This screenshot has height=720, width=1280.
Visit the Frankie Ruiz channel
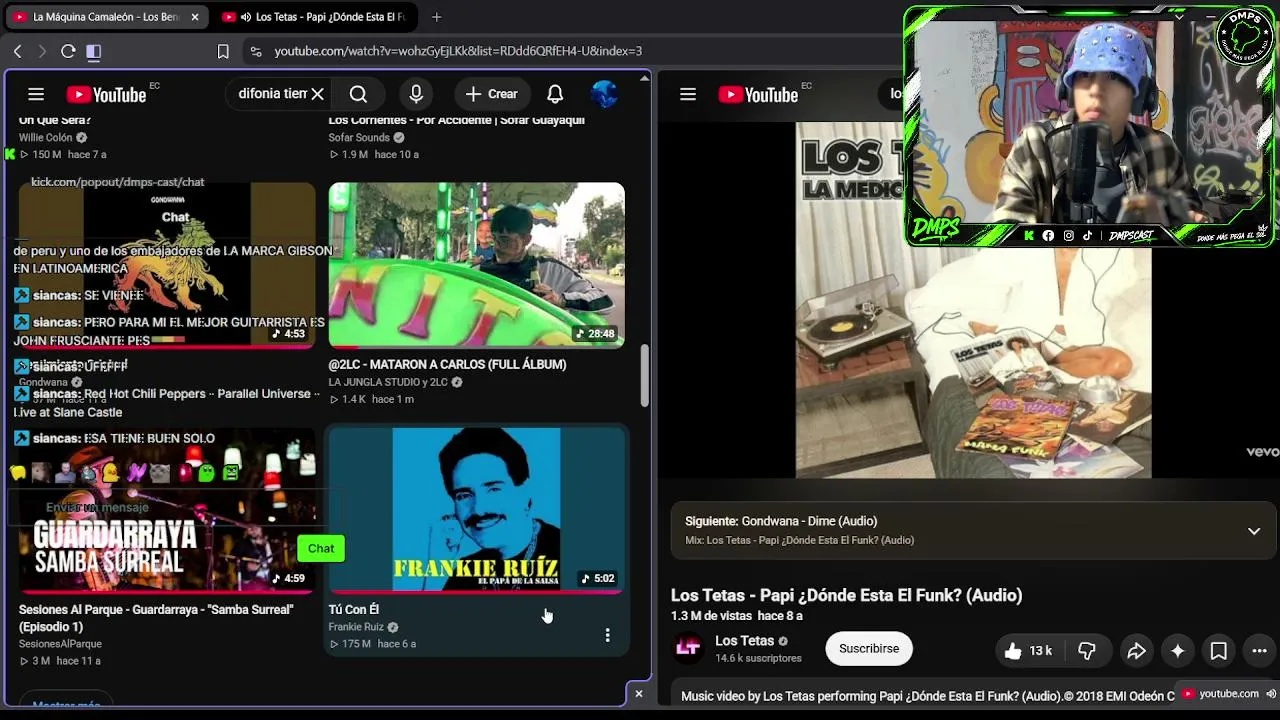[356, 627]
